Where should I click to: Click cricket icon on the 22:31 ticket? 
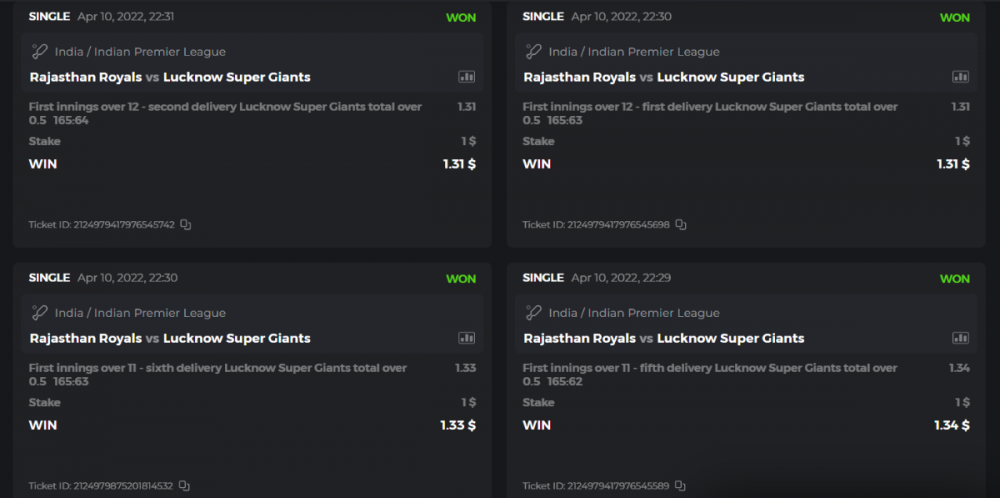pyautogui.click(x=39, y=52)
